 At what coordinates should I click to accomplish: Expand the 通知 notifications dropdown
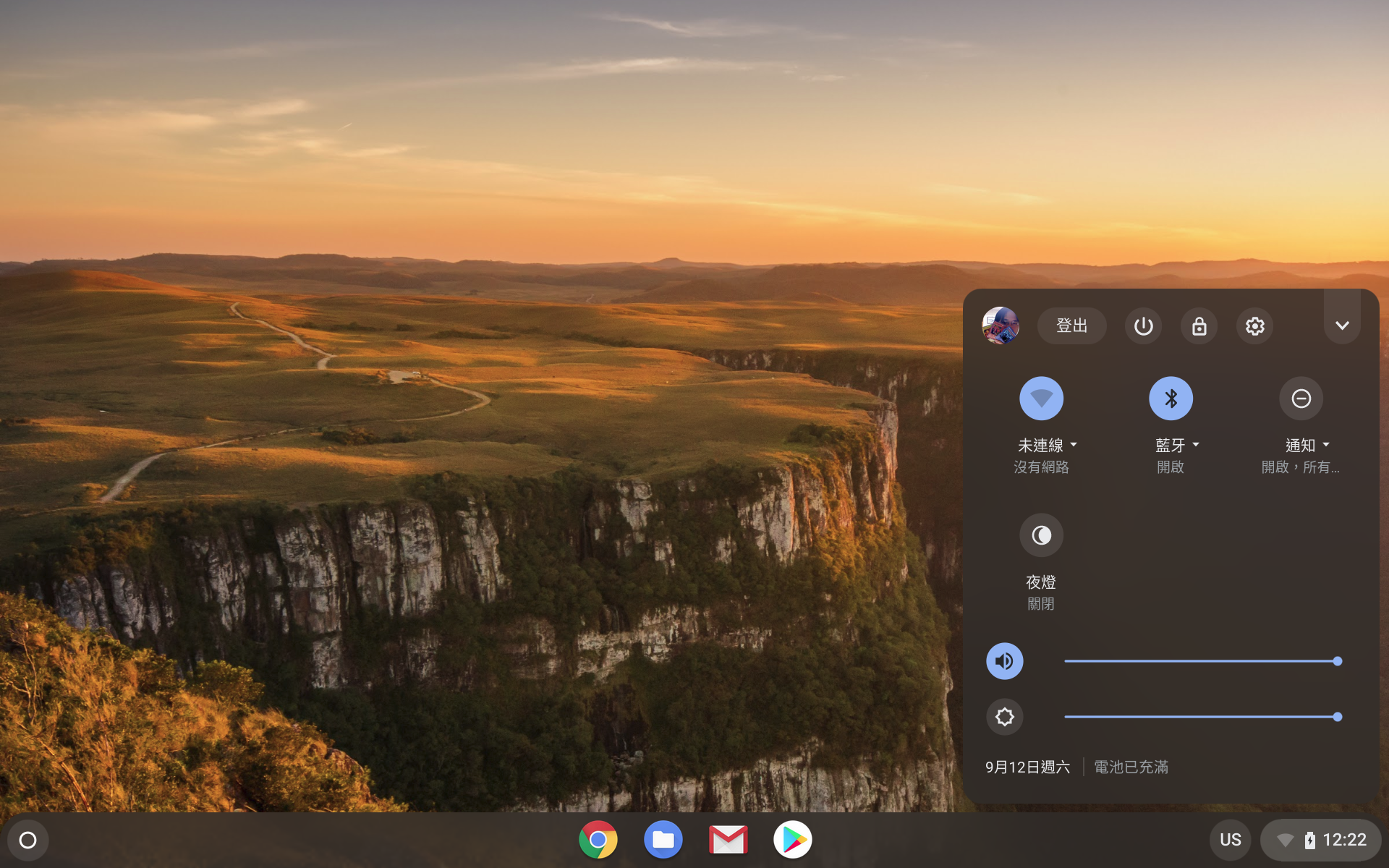[1307, 445]
